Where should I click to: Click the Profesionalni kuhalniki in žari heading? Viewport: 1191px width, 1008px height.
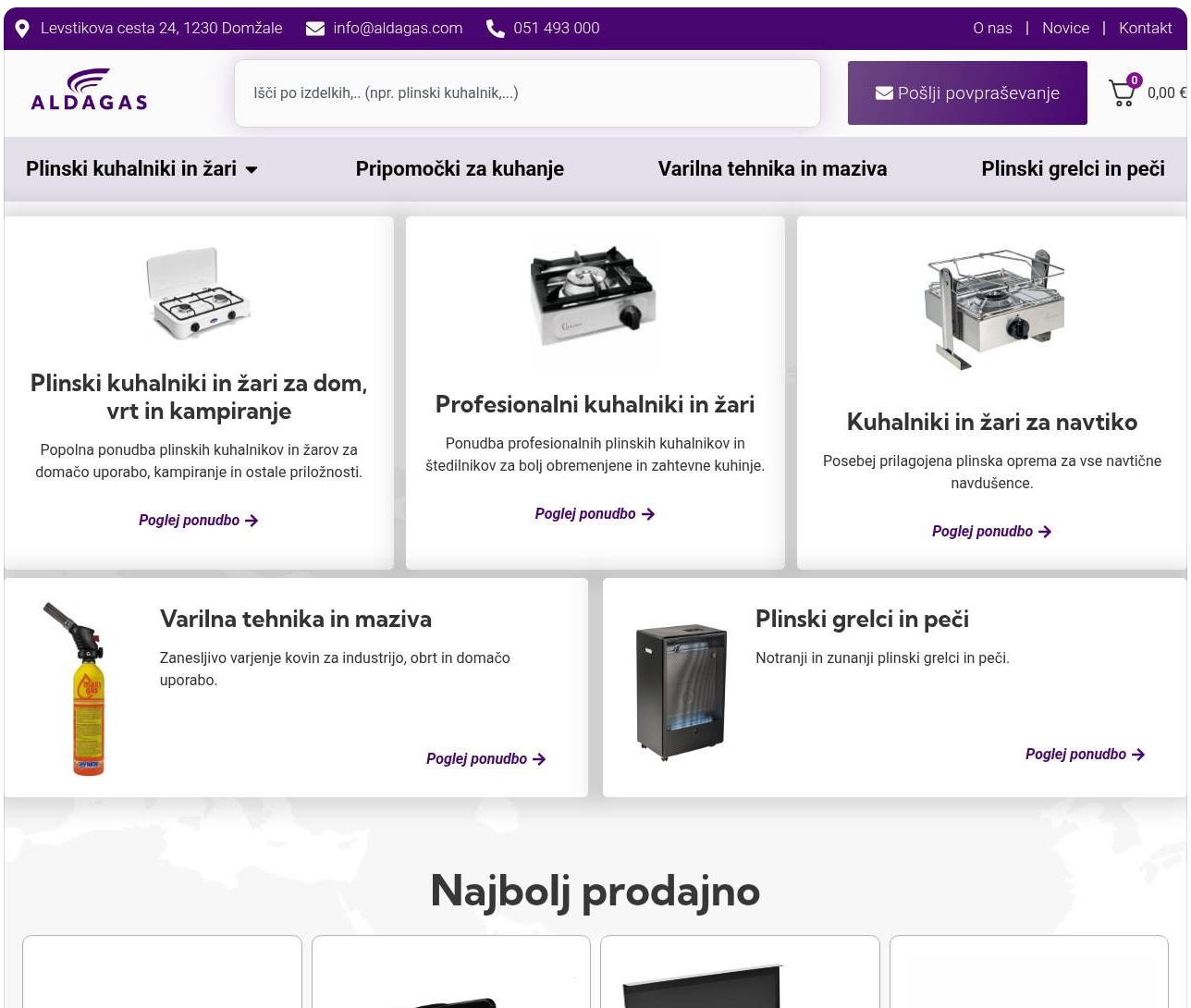click(x=595, y=404)
